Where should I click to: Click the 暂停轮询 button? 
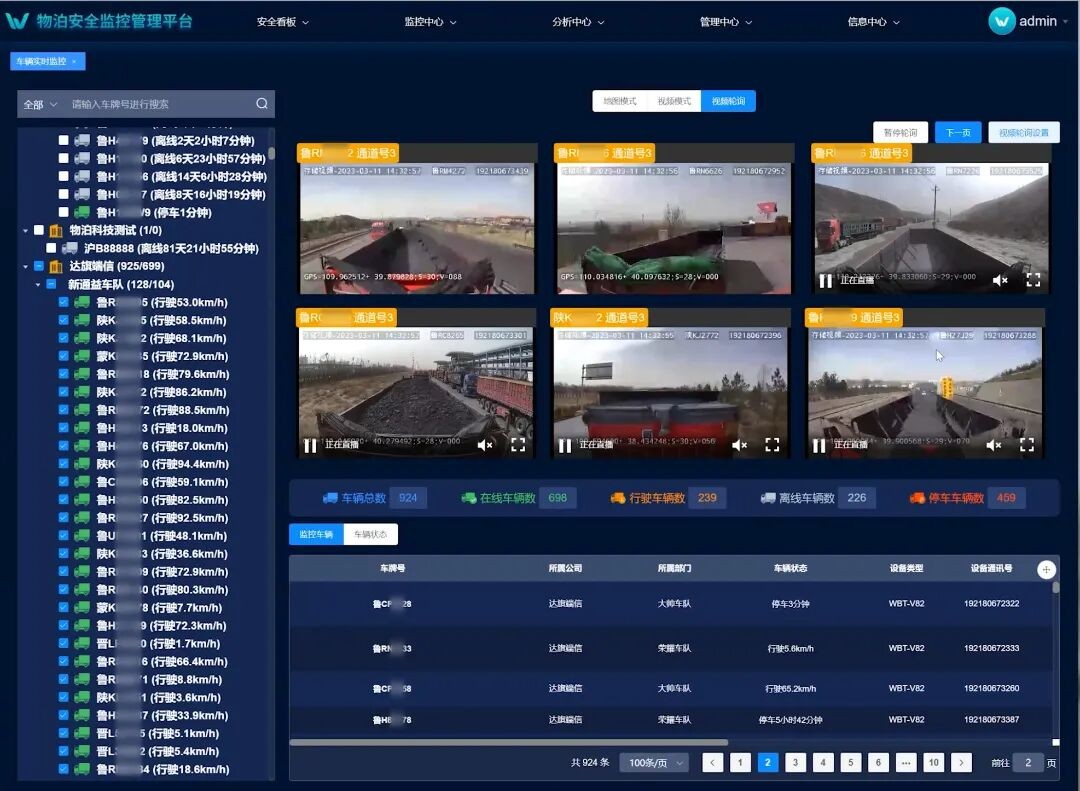(x=901, y=133)
